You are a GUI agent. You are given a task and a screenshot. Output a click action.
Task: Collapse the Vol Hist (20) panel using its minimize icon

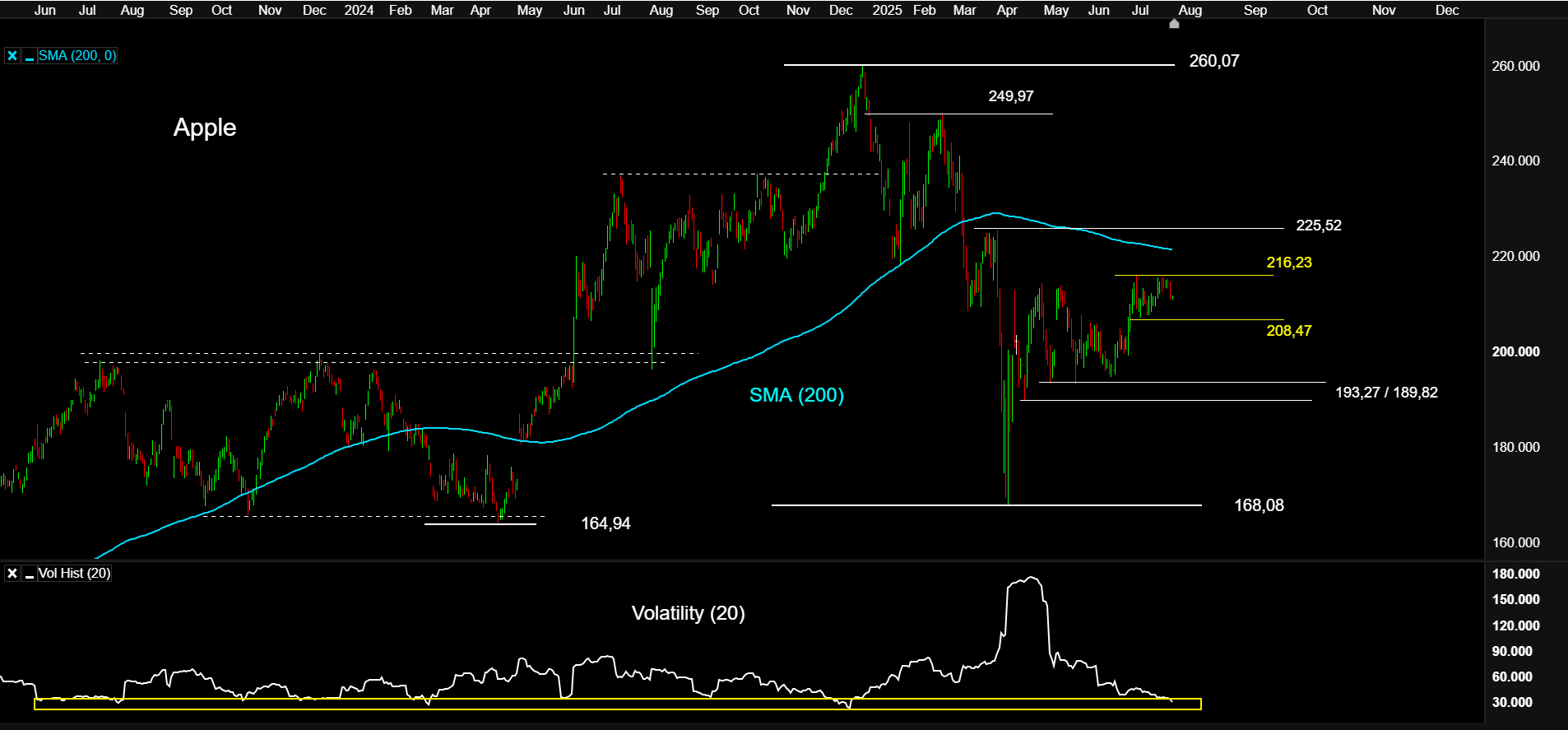pyautogui.click(x=30, y=574)
